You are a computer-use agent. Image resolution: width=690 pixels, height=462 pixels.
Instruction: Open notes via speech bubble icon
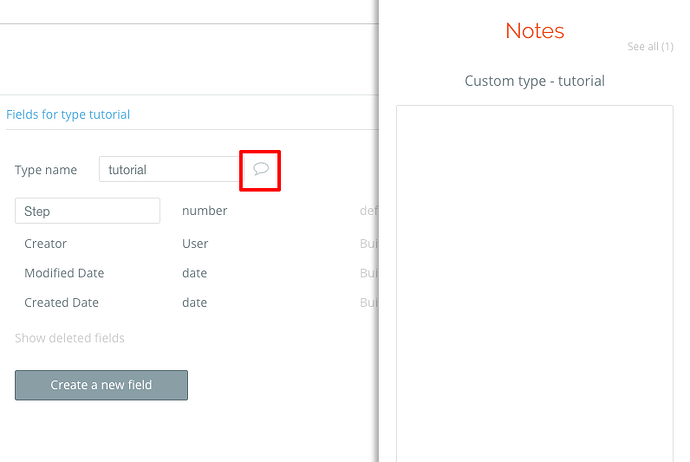[261, 169]
